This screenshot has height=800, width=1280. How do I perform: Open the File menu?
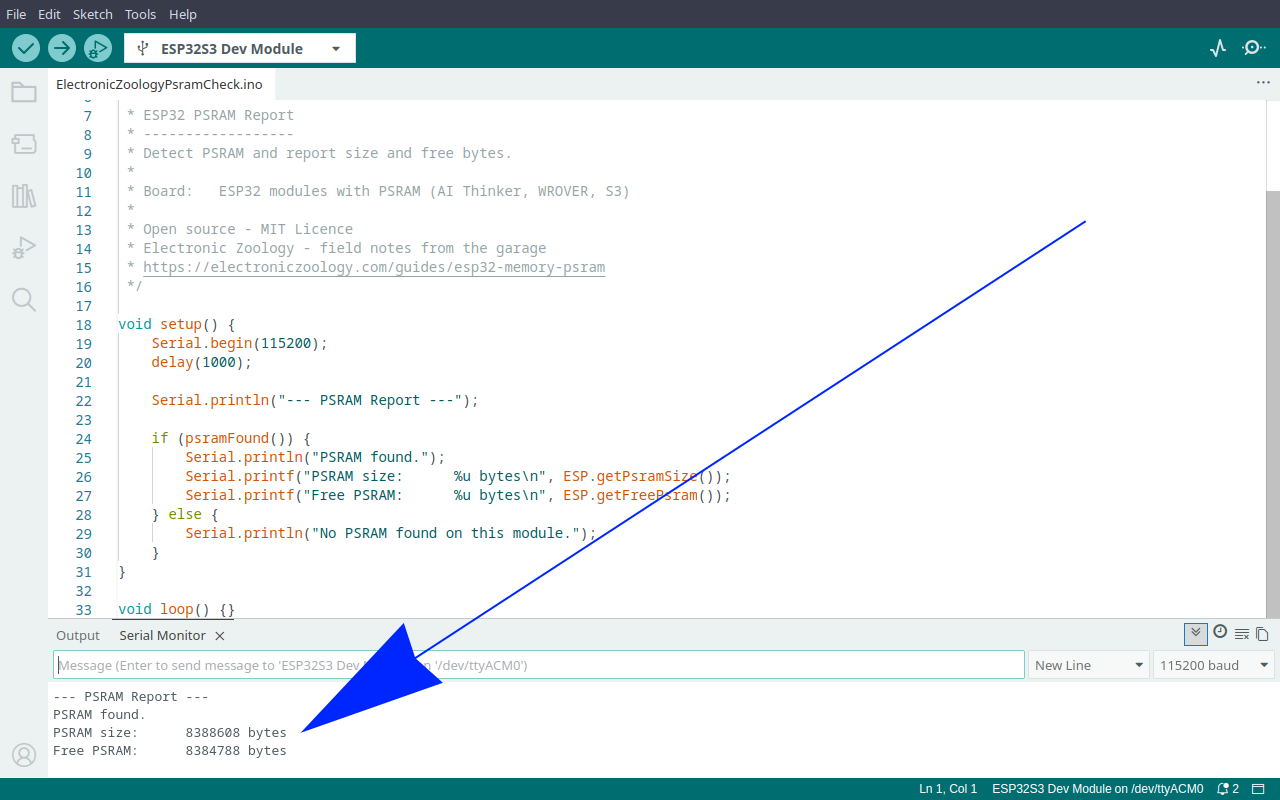(x=17, y=14)
